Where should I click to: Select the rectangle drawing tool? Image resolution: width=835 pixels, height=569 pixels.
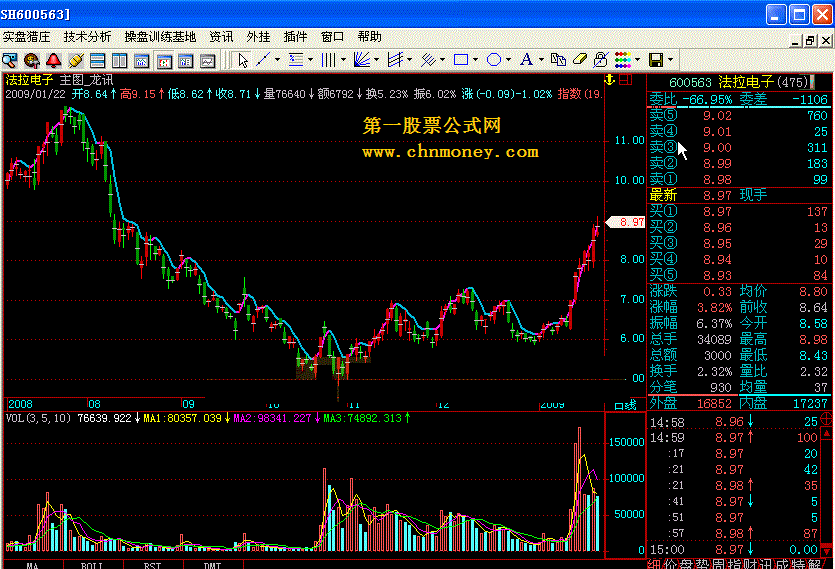[x=461, y=60]
